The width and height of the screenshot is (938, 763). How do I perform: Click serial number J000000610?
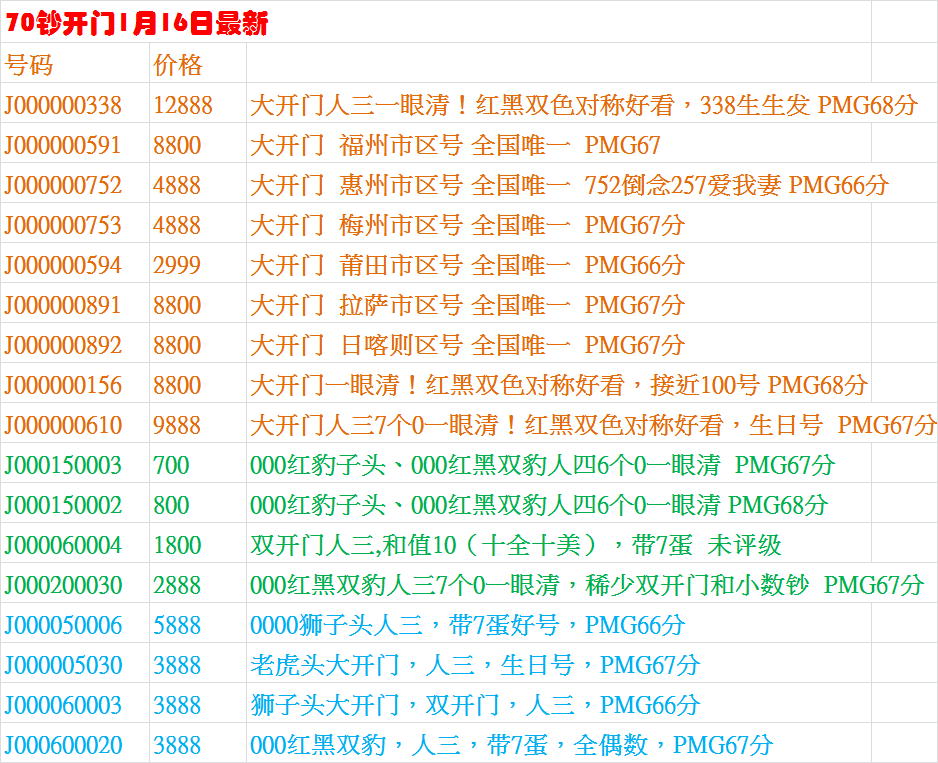(x=63, y=426)
